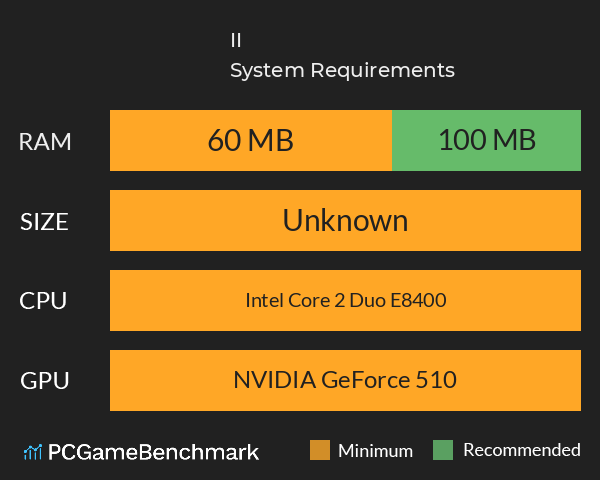
Task: Click the GPU row label
Action: (x=44, y=380)
